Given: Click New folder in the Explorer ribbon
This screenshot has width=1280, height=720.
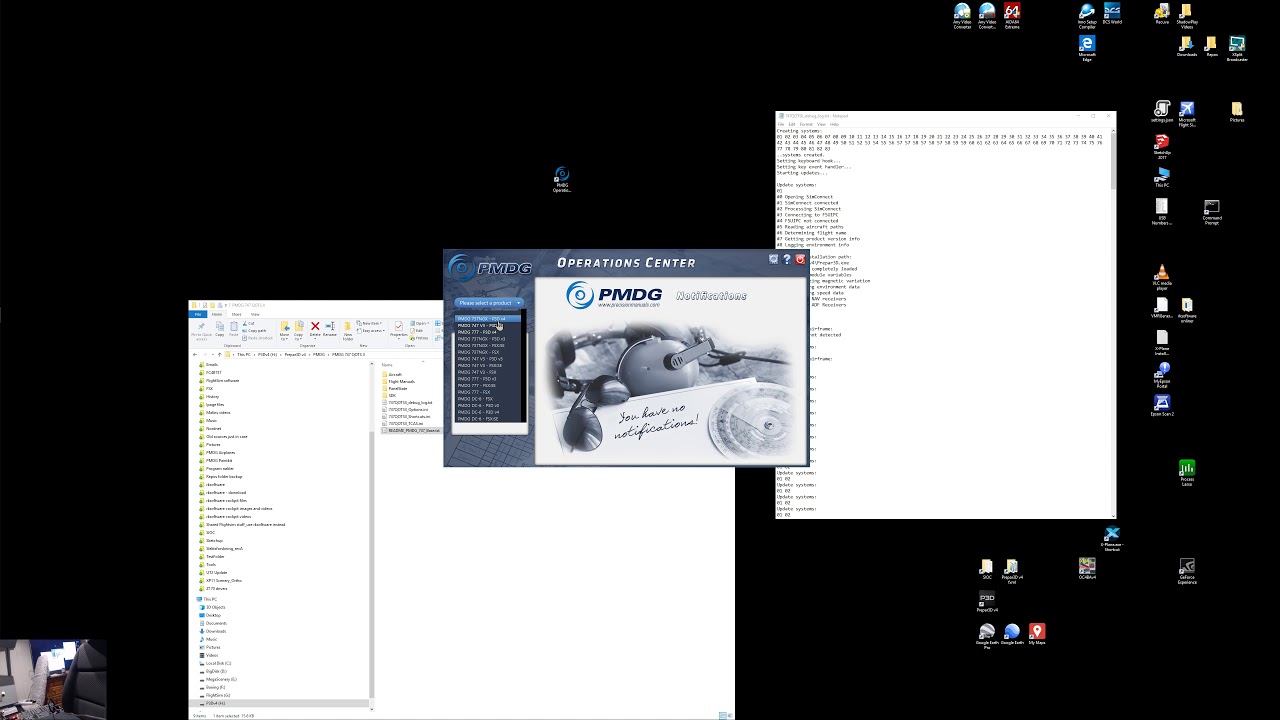Looking at the screenshot, I should pos(348,331).
